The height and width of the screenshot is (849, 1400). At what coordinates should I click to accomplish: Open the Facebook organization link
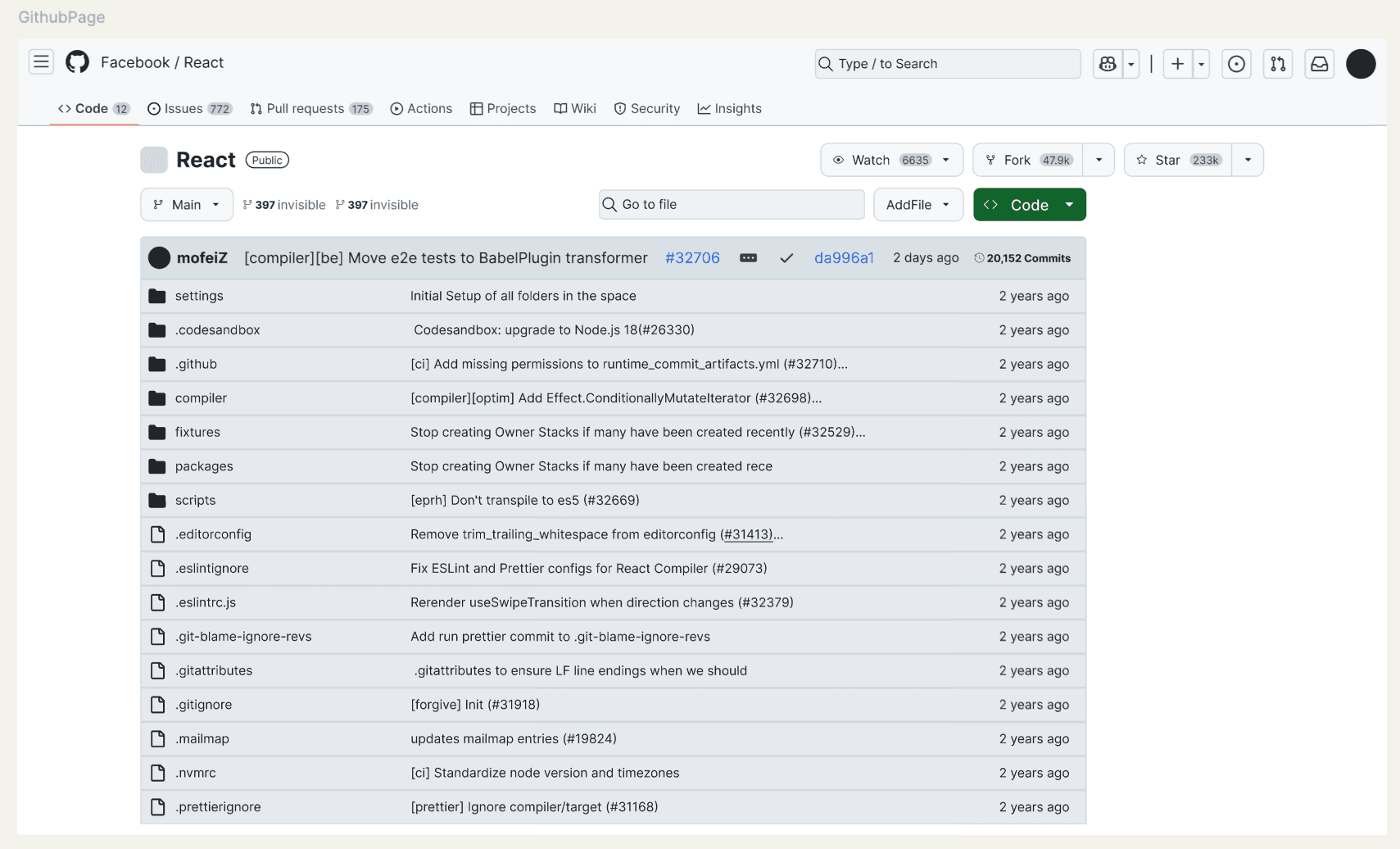tap(135, 62)
